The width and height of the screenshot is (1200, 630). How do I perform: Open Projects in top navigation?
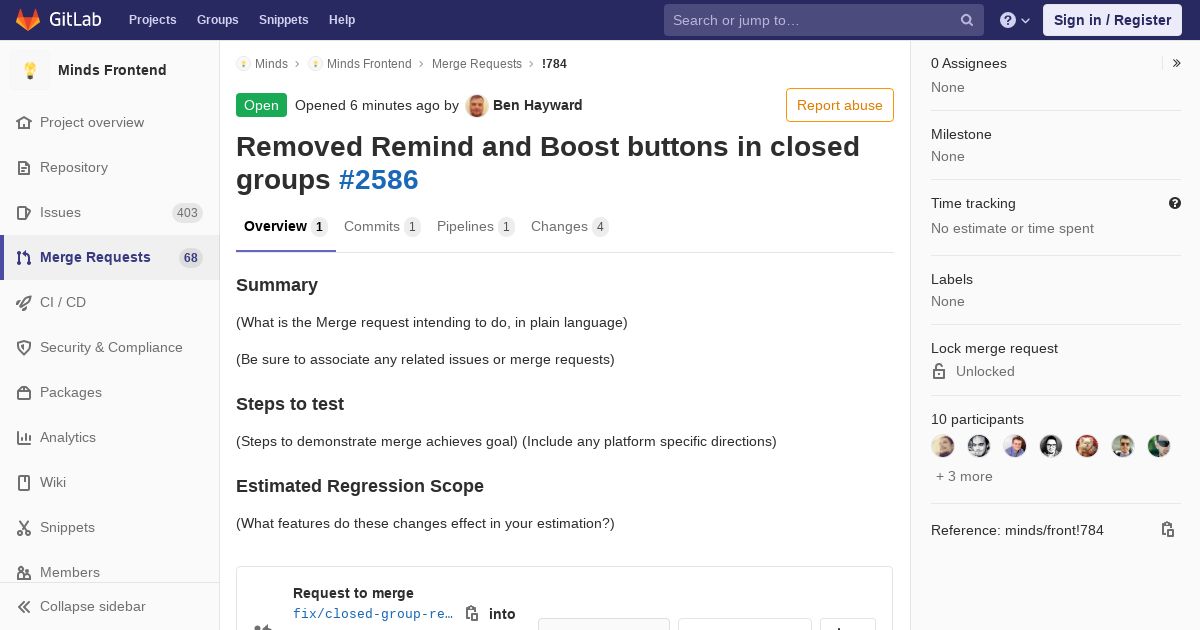(152, 20)
